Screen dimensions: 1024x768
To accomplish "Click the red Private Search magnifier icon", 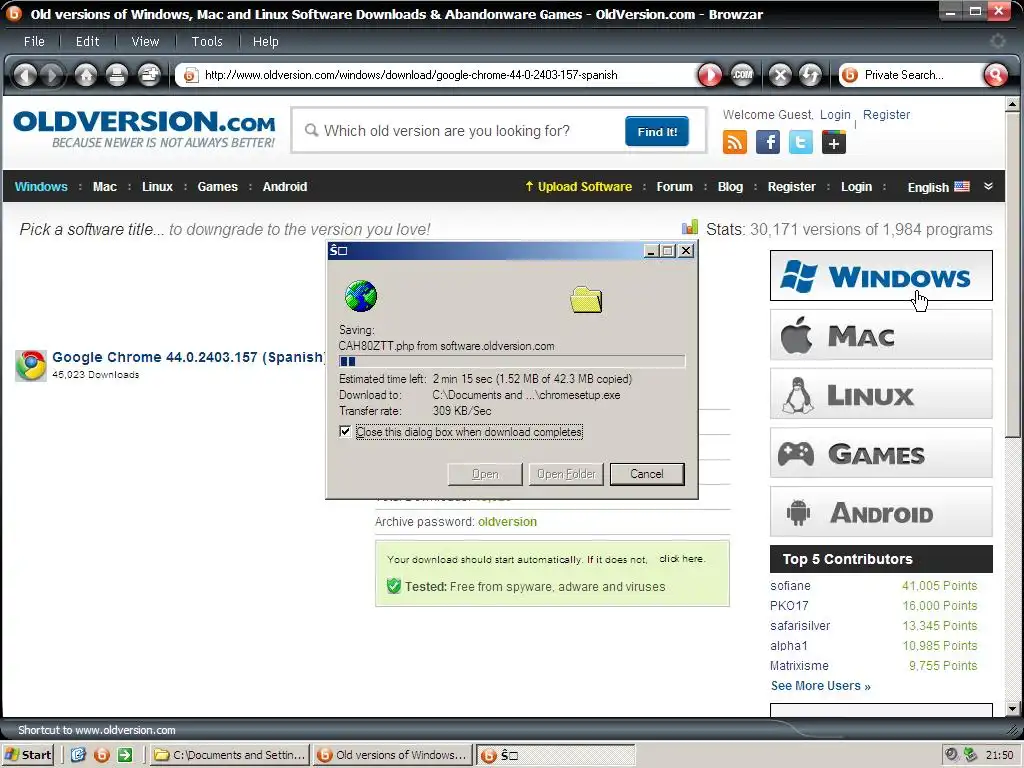I will [x=995, y=75].
